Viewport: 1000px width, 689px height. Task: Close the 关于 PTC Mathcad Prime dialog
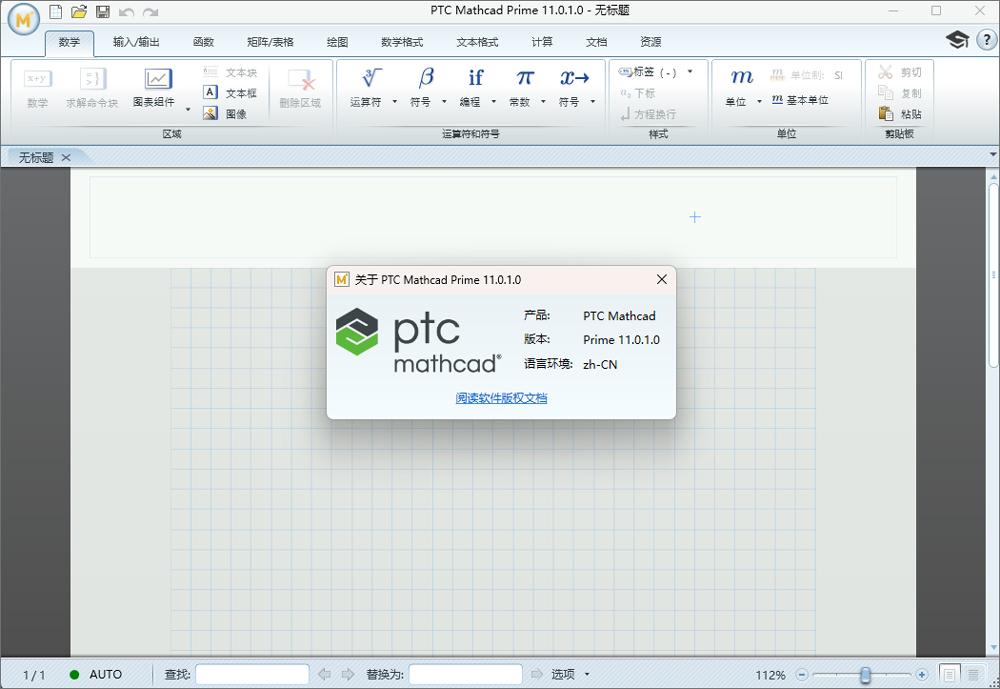662,279
